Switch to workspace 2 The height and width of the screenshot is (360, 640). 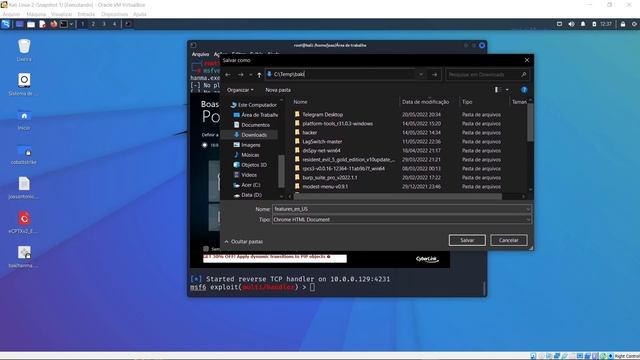coord(93,24)
